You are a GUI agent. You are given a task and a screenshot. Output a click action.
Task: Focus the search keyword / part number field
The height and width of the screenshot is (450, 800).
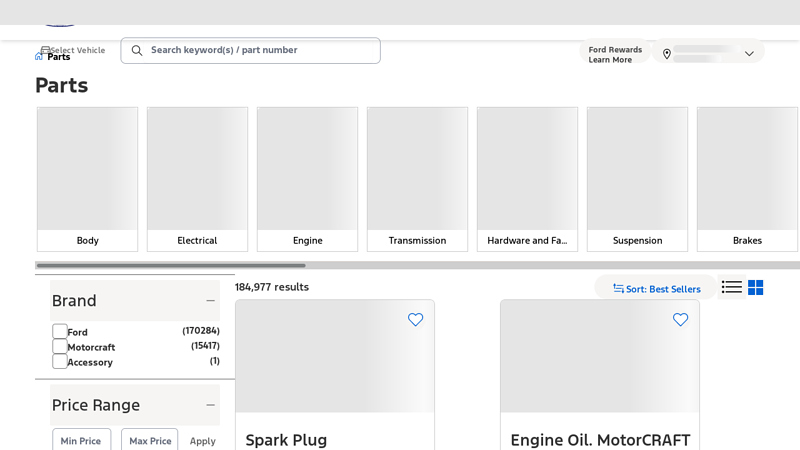(251, 51)
